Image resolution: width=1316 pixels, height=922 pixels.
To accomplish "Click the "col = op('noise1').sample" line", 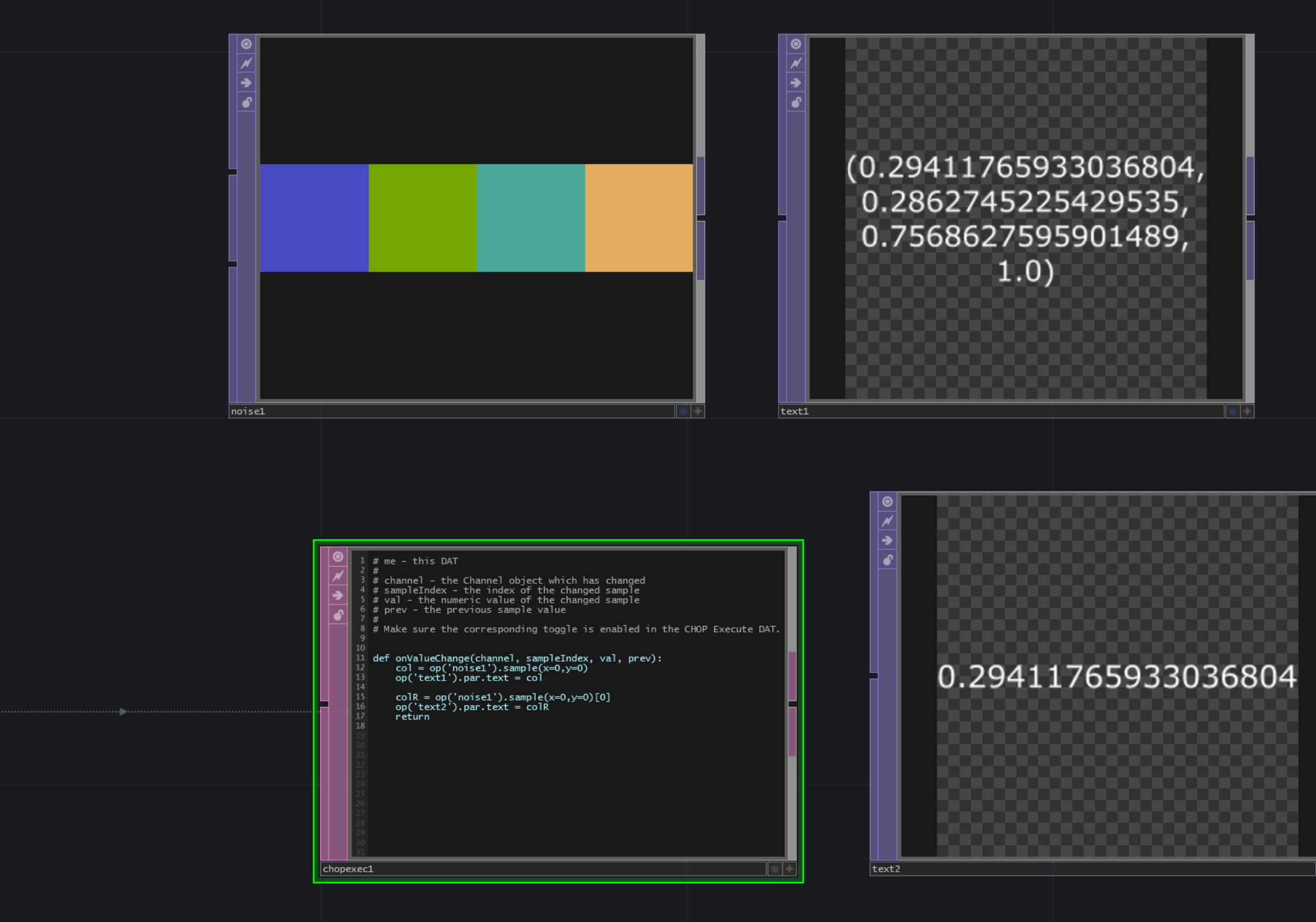I will pyautogui.click(x=491, y=668).
